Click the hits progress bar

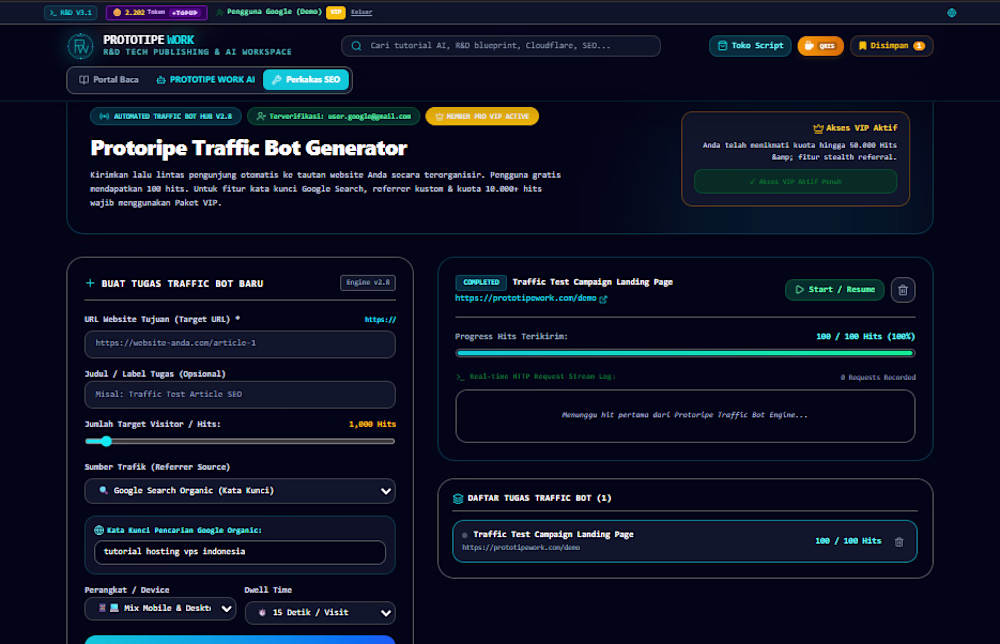[686, 353]
